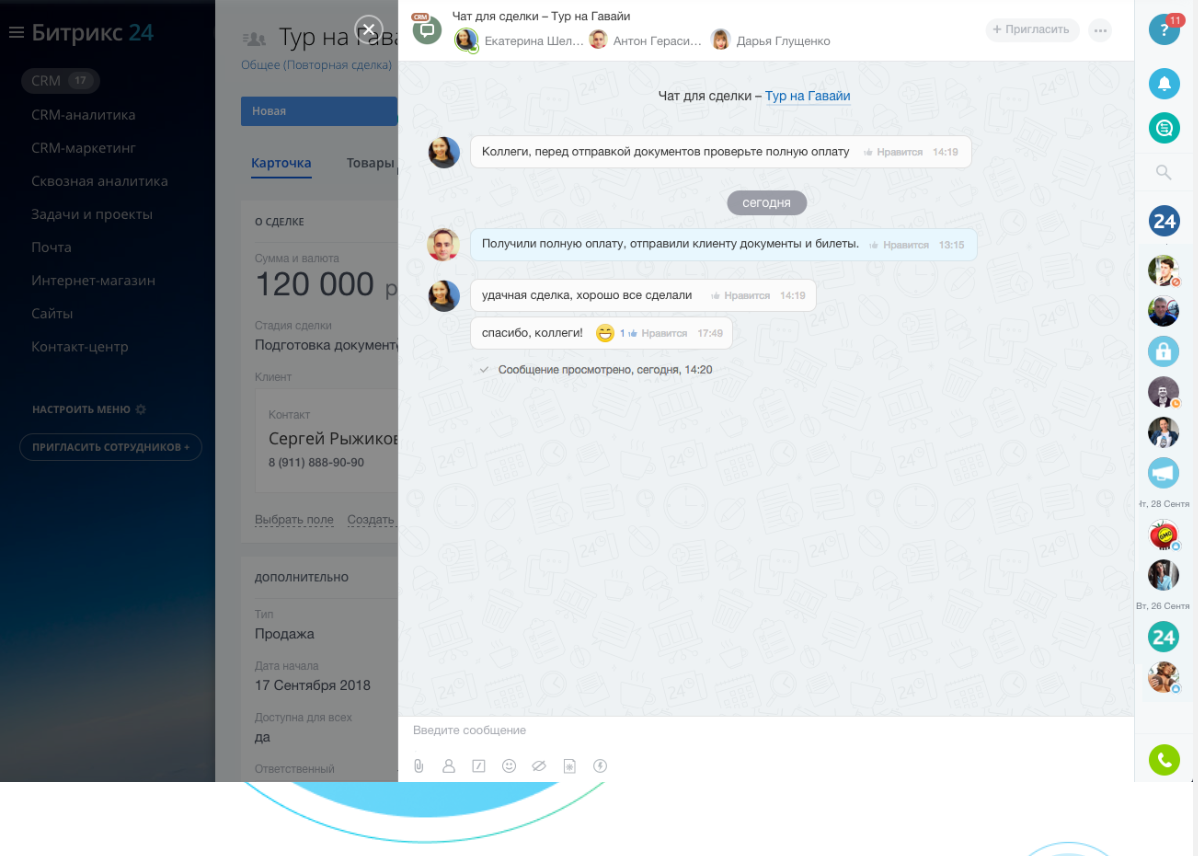Image resolution: width=1198 pixels, height=856 pixels.
Task: Click the CRM chat avatar icon in header
Action: click(x=426, y=30)
